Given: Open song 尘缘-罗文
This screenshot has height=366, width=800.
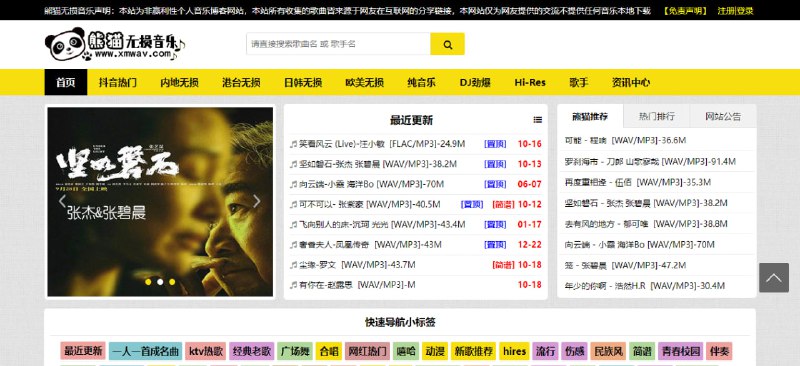Looking at the screenshot, I should (x=357, y=264).
